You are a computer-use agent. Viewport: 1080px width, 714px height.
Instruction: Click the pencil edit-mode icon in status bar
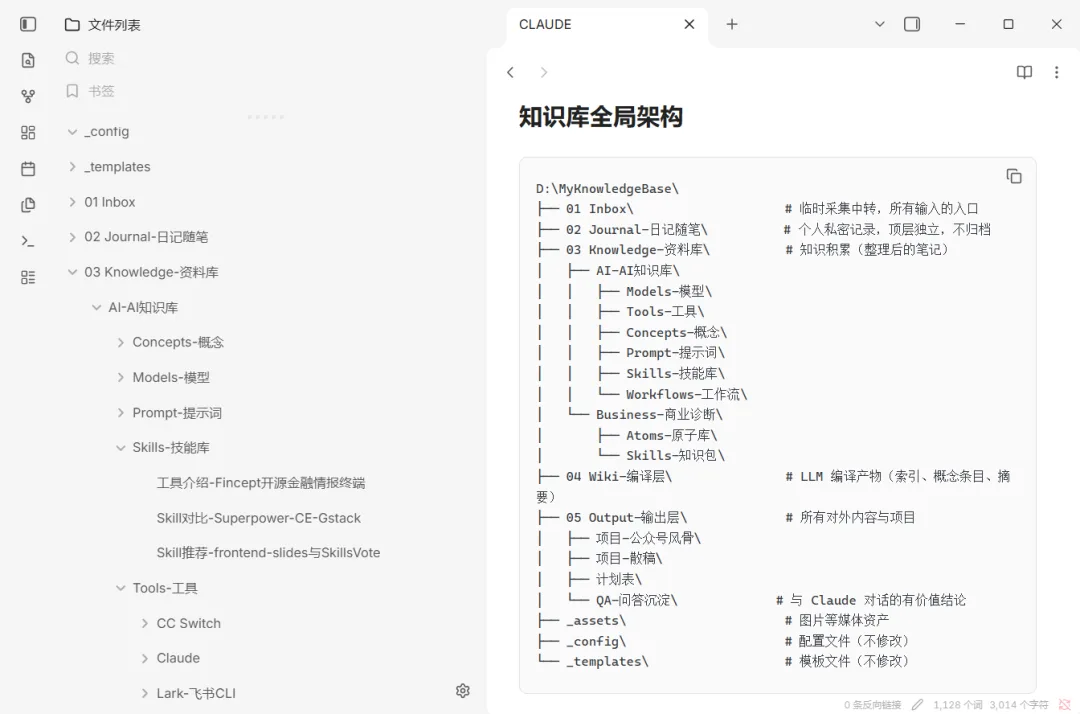(x=917, y=704)
